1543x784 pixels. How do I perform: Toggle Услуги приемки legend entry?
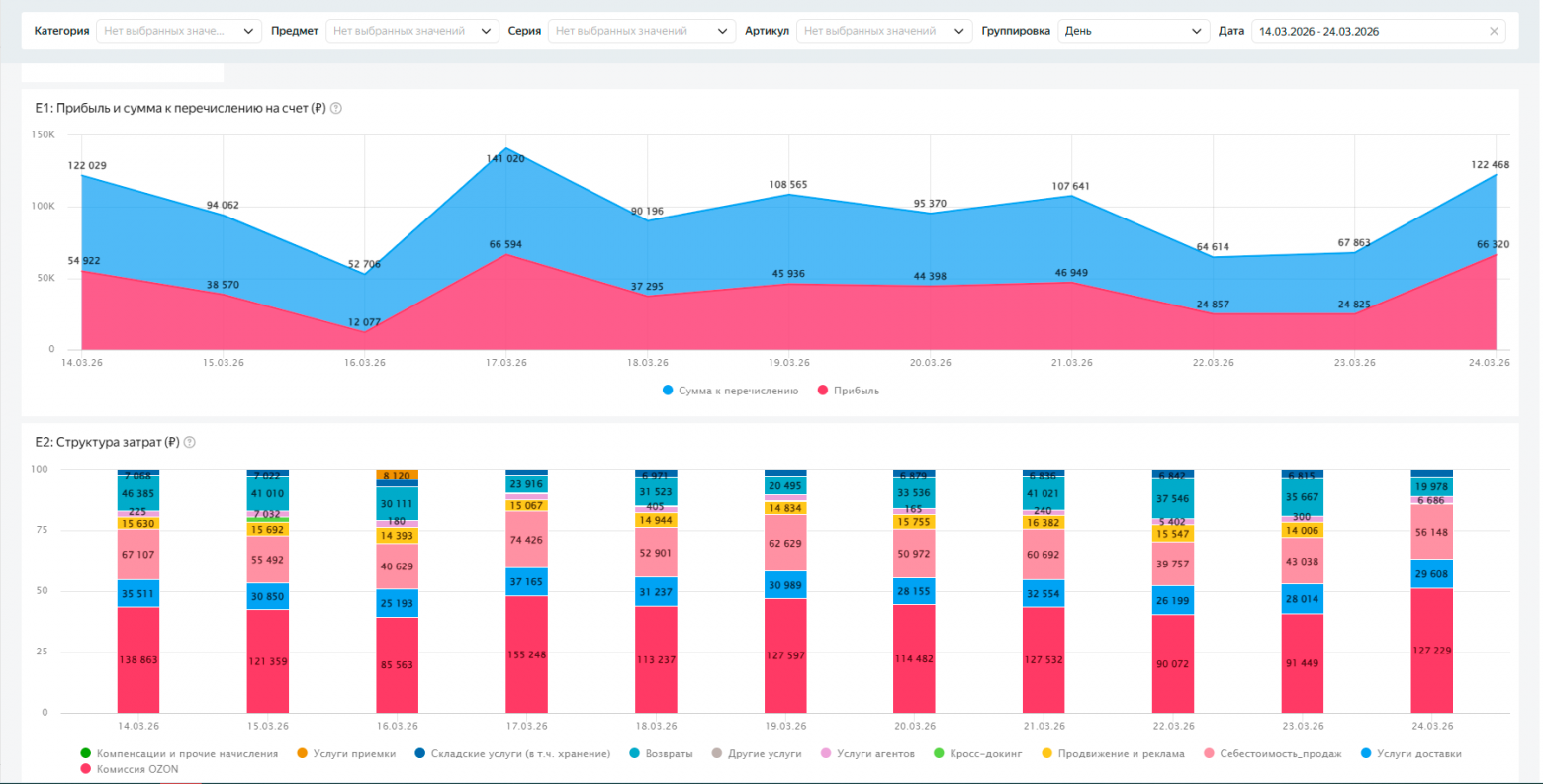353,754
